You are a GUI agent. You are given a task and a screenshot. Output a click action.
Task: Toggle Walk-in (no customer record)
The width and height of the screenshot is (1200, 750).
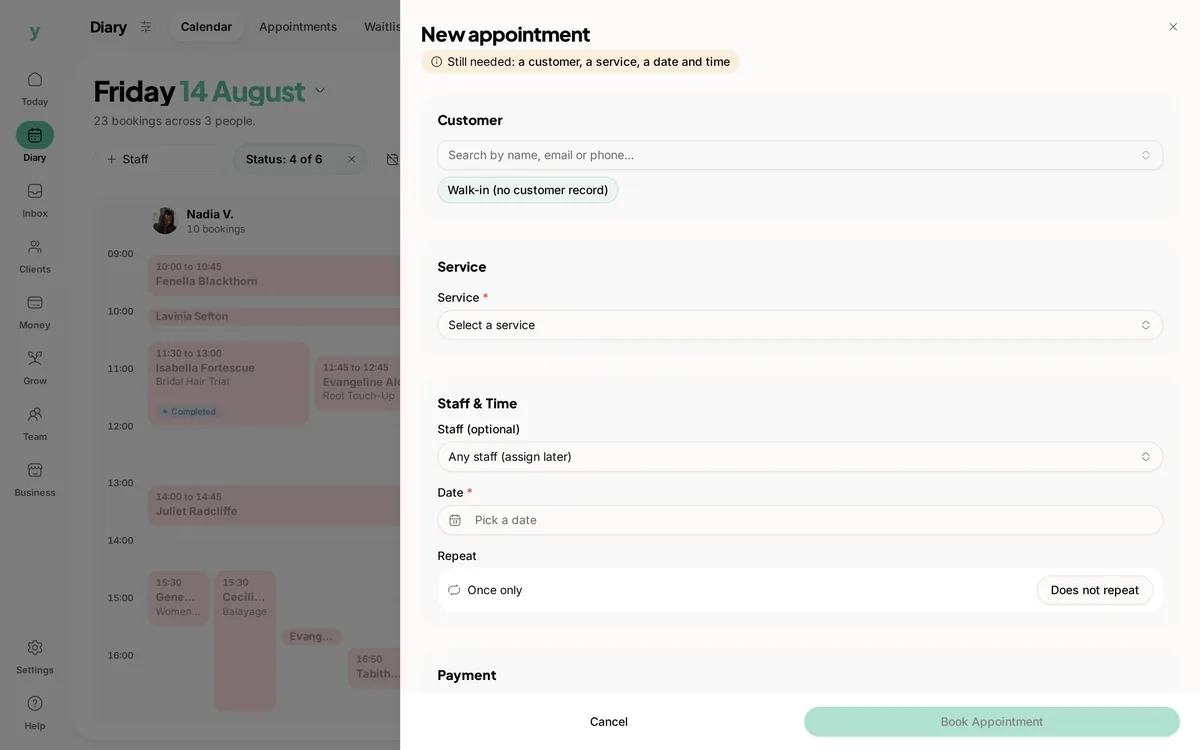(528, 190)
